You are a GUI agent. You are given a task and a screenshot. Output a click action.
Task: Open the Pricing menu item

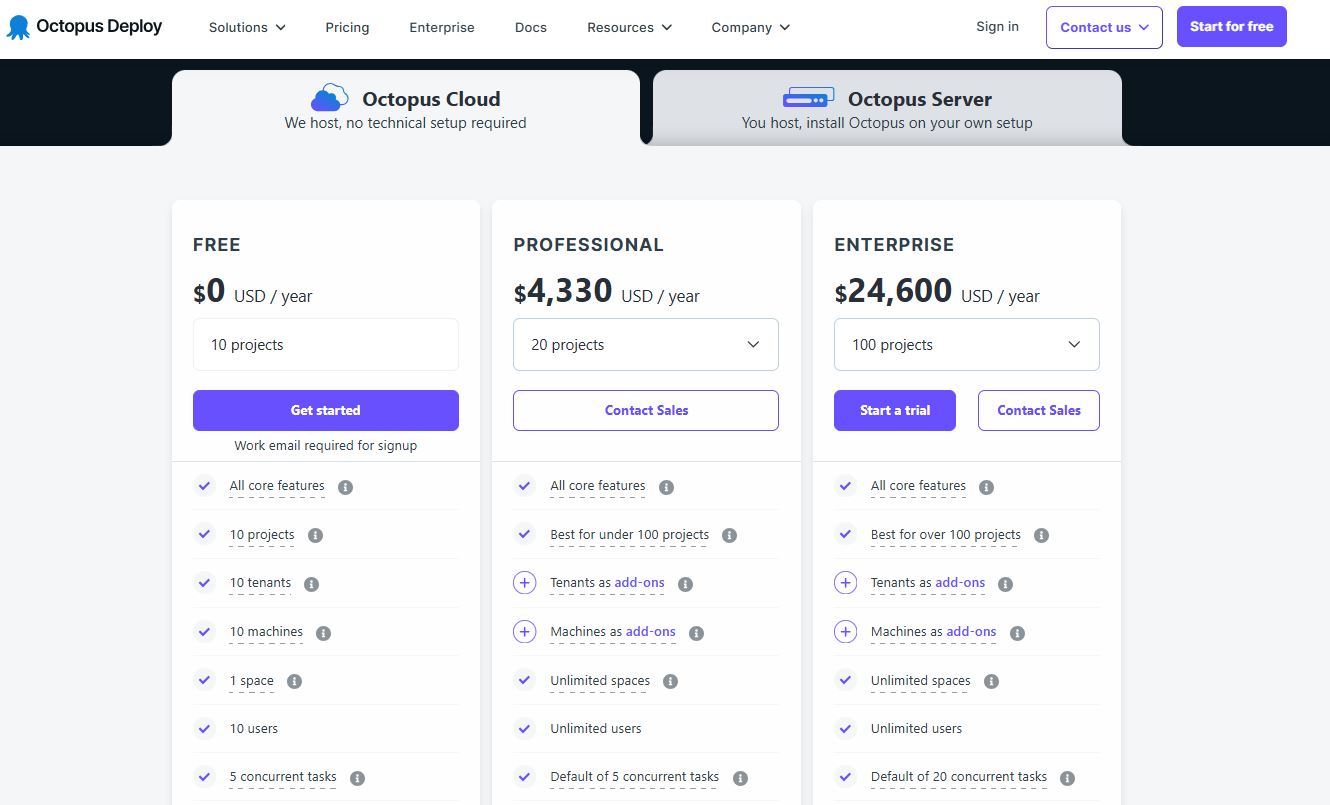pos(347,27)
